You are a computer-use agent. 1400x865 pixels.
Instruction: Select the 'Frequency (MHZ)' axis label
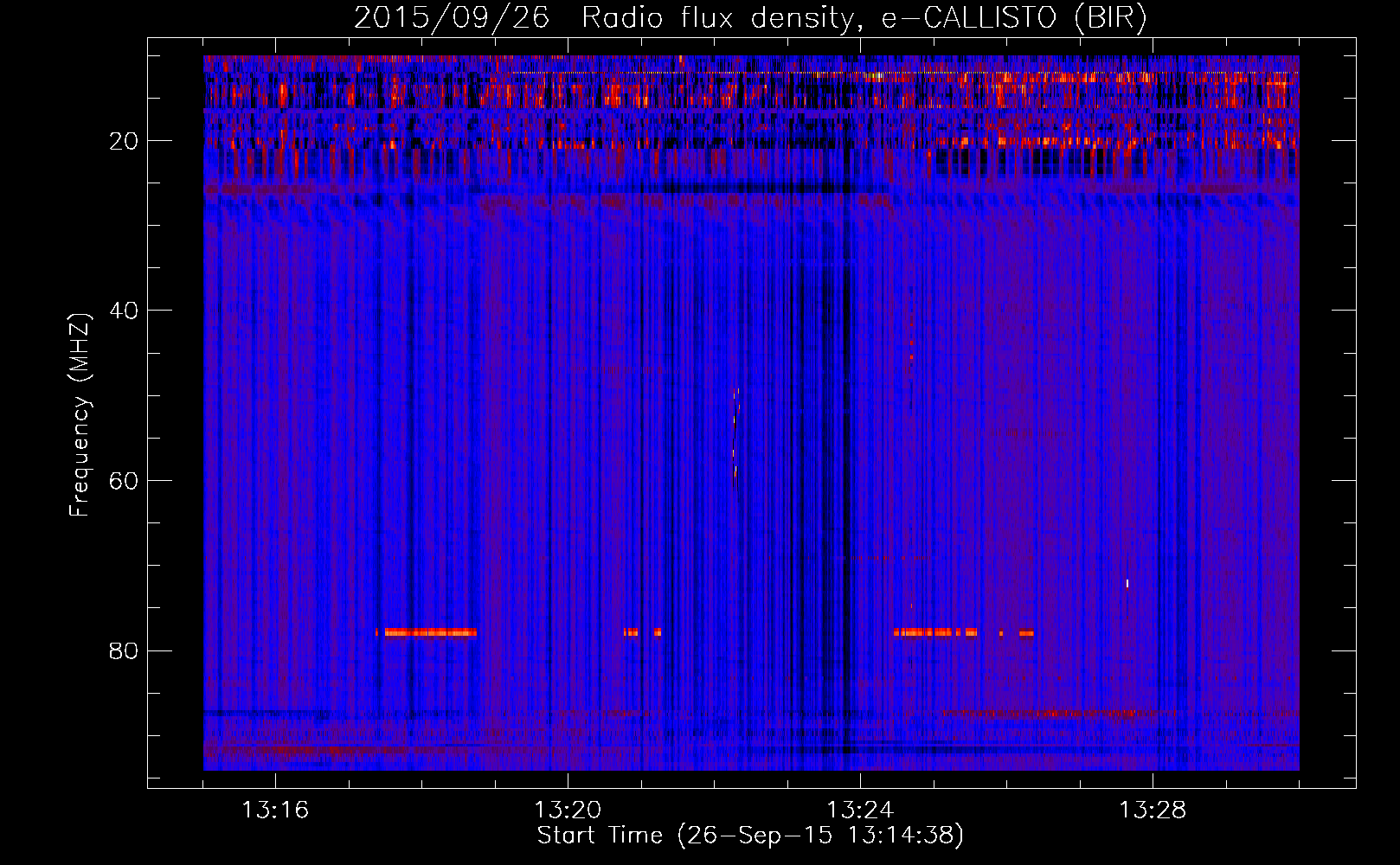click(80, 416)
